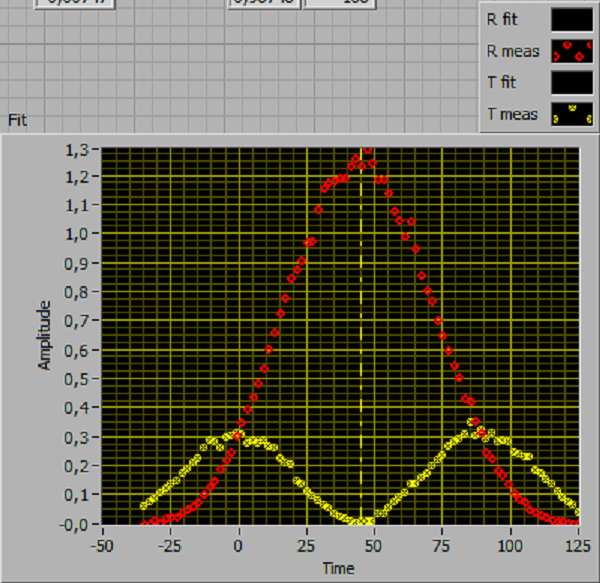Click the 'Fit' graph caption
This screenshot has width=600, height=583.
click(x=17, y=120)
